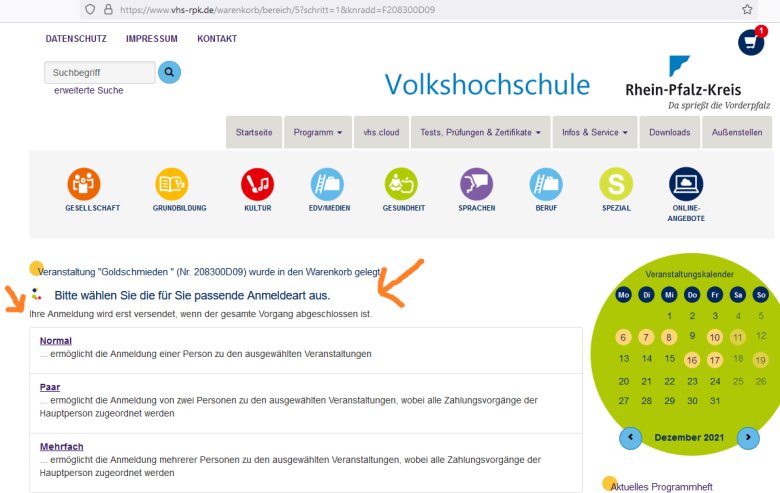Open the shopping cart icon

click(751, 42)
